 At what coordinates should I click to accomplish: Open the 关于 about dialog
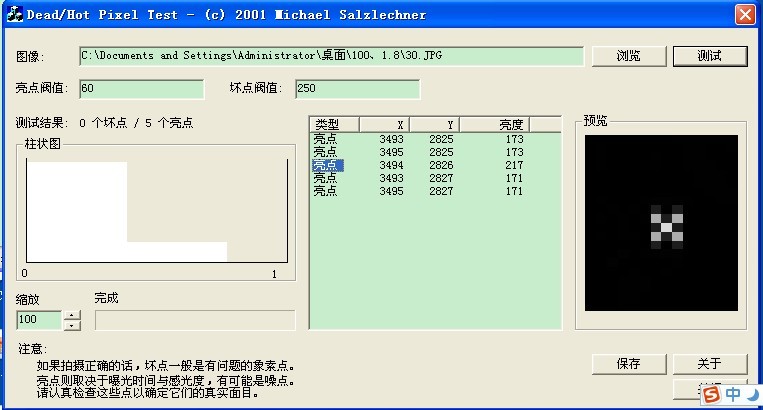[x=709, y=364]
